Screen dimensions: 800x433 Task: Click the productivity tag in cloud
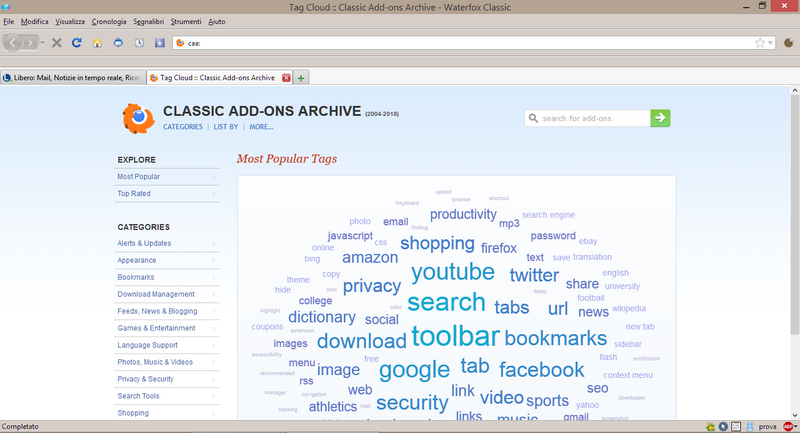click(x=463, y=215)
